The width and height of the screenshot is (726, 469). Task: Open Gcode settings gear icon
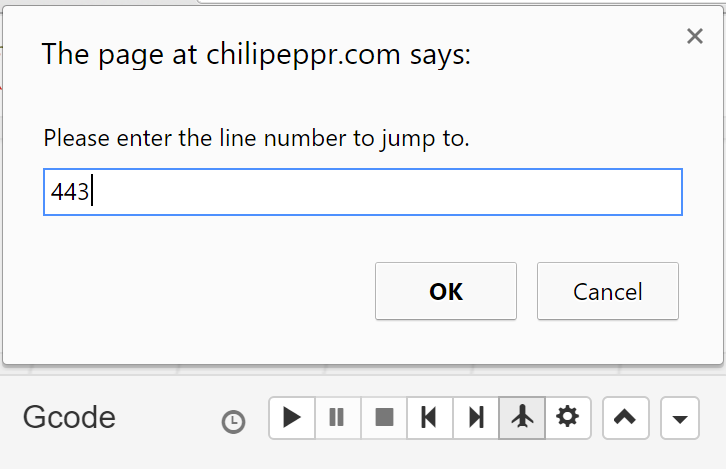pos(568,417)
